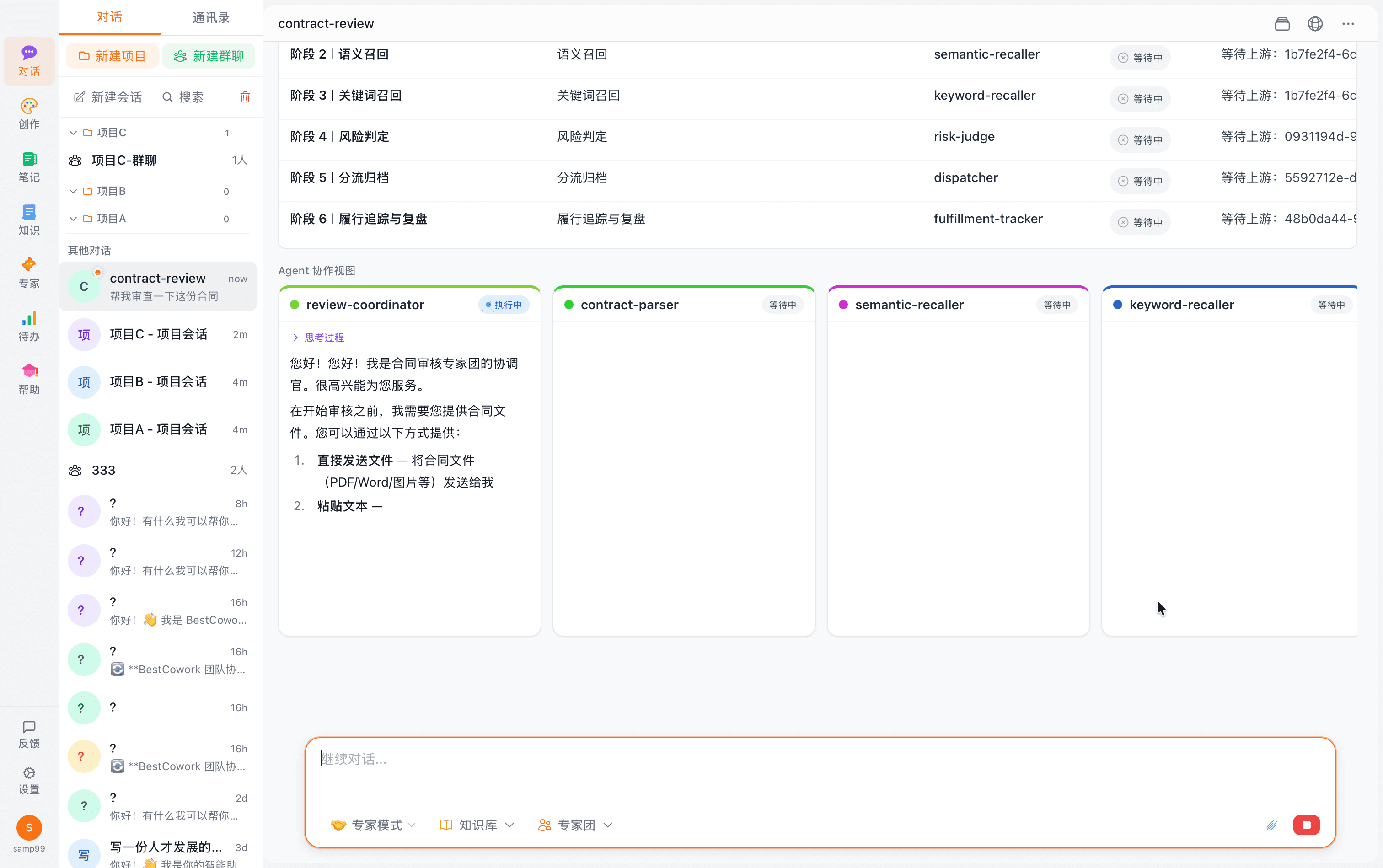The height and width of the screenshot is (868, 1383).
Task: Click the 执行中 status badge on review-coordinator
Action: click(504, 305)
